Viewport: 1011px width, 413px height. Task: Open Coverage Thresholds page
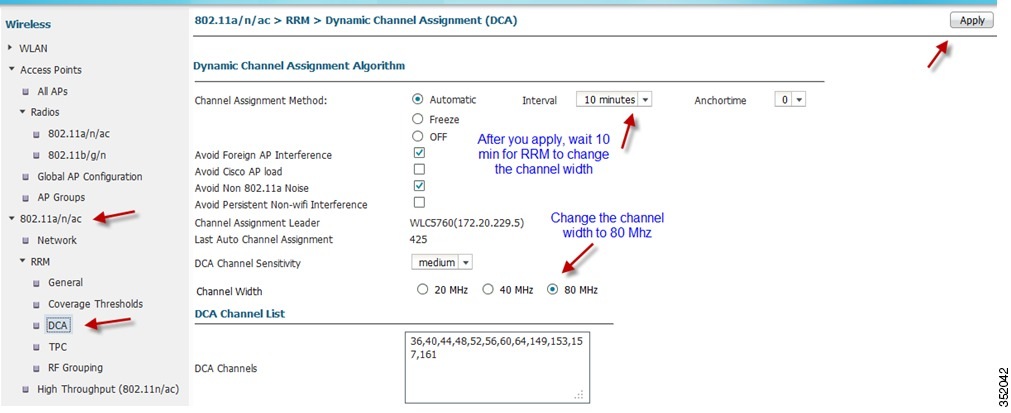(95, 303)
